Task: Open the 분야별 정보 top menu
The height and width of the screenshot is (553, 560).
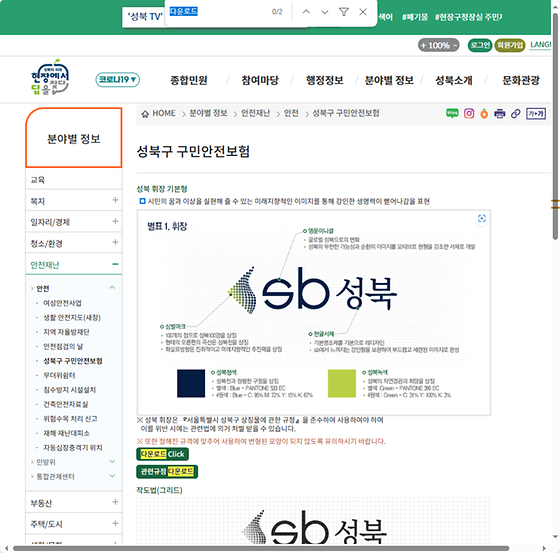Action: [389, 80]
